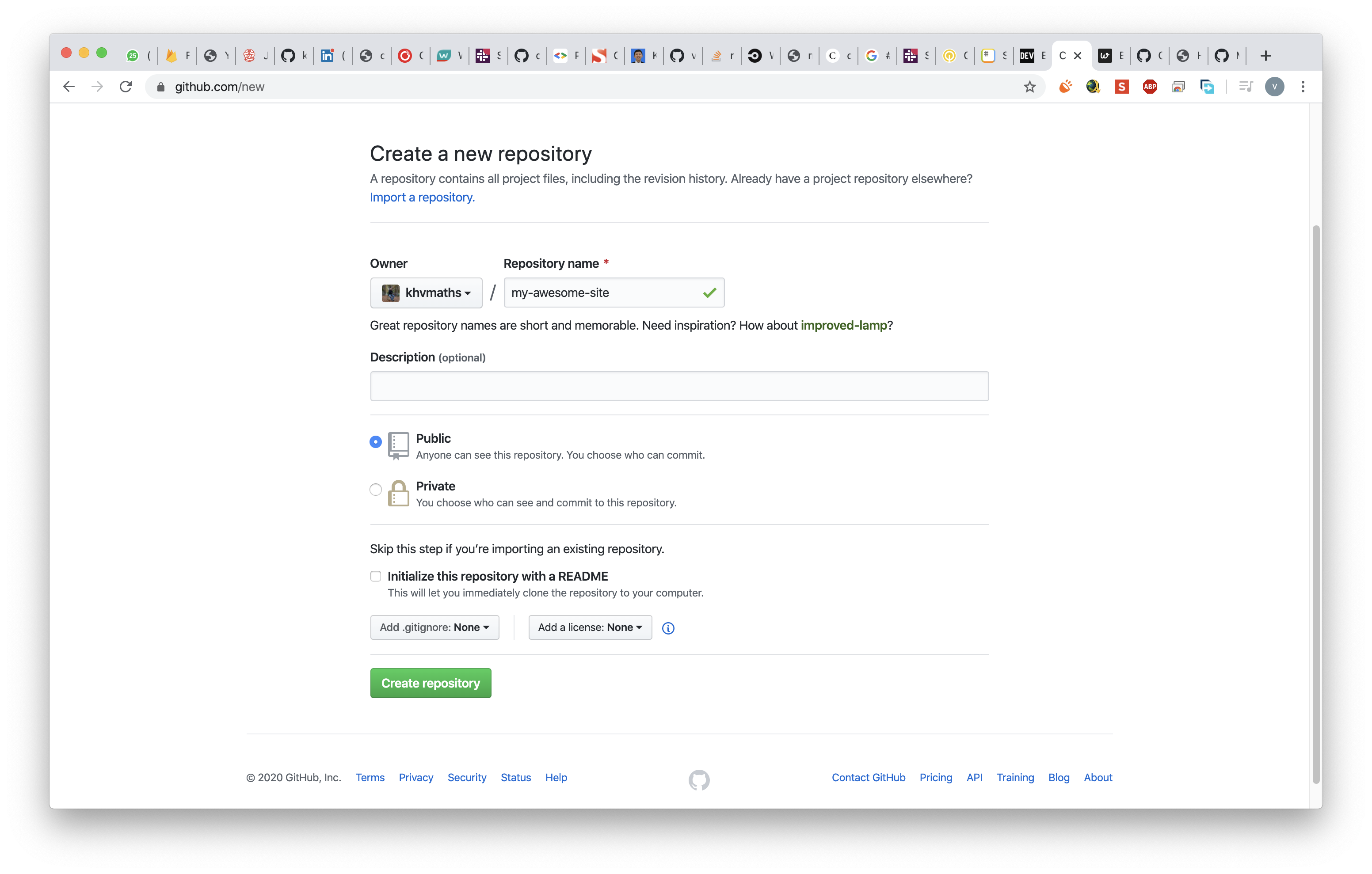Click into the Description text field
The width and height of the screenshot is (1372, 874).
[679, 386]
